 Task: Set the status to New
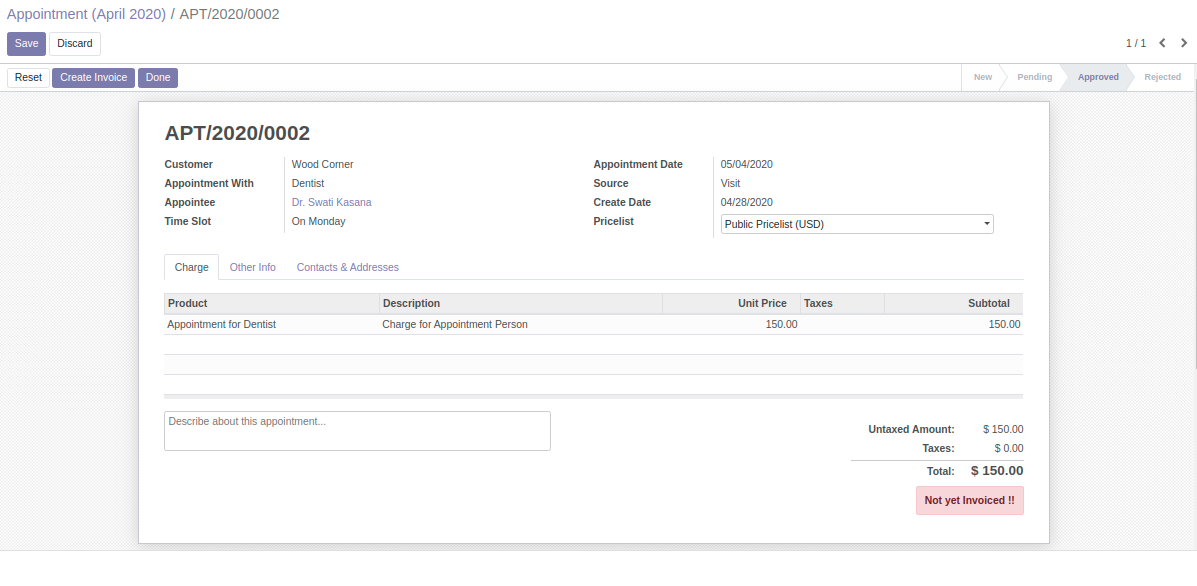(x=982, y=77)
